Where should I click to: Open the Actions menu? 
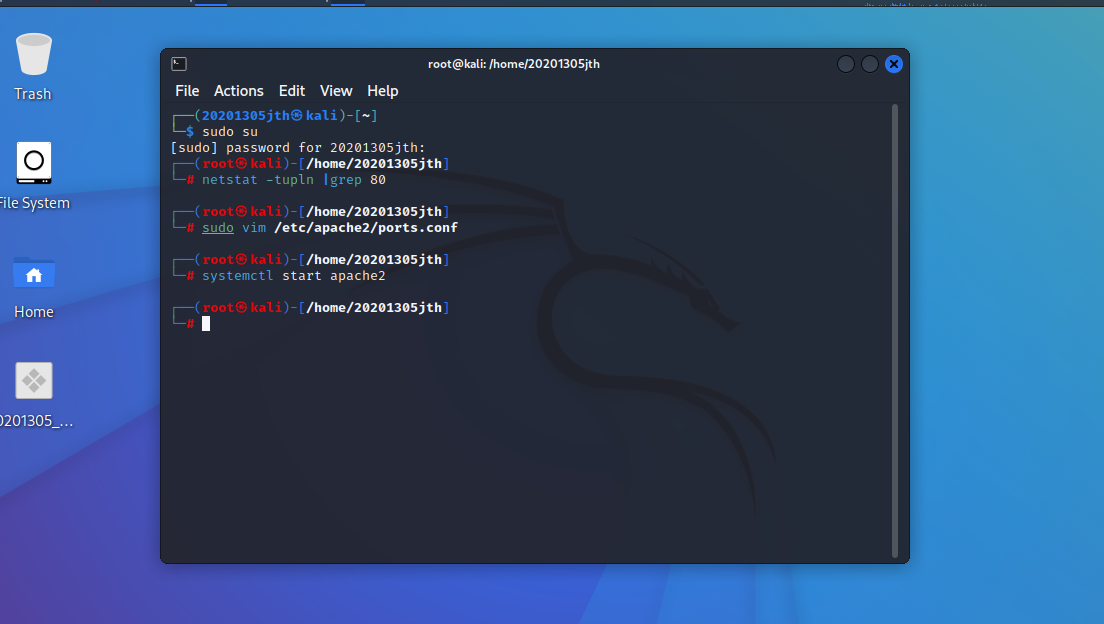pyautogui.click(x=239, y=91)
